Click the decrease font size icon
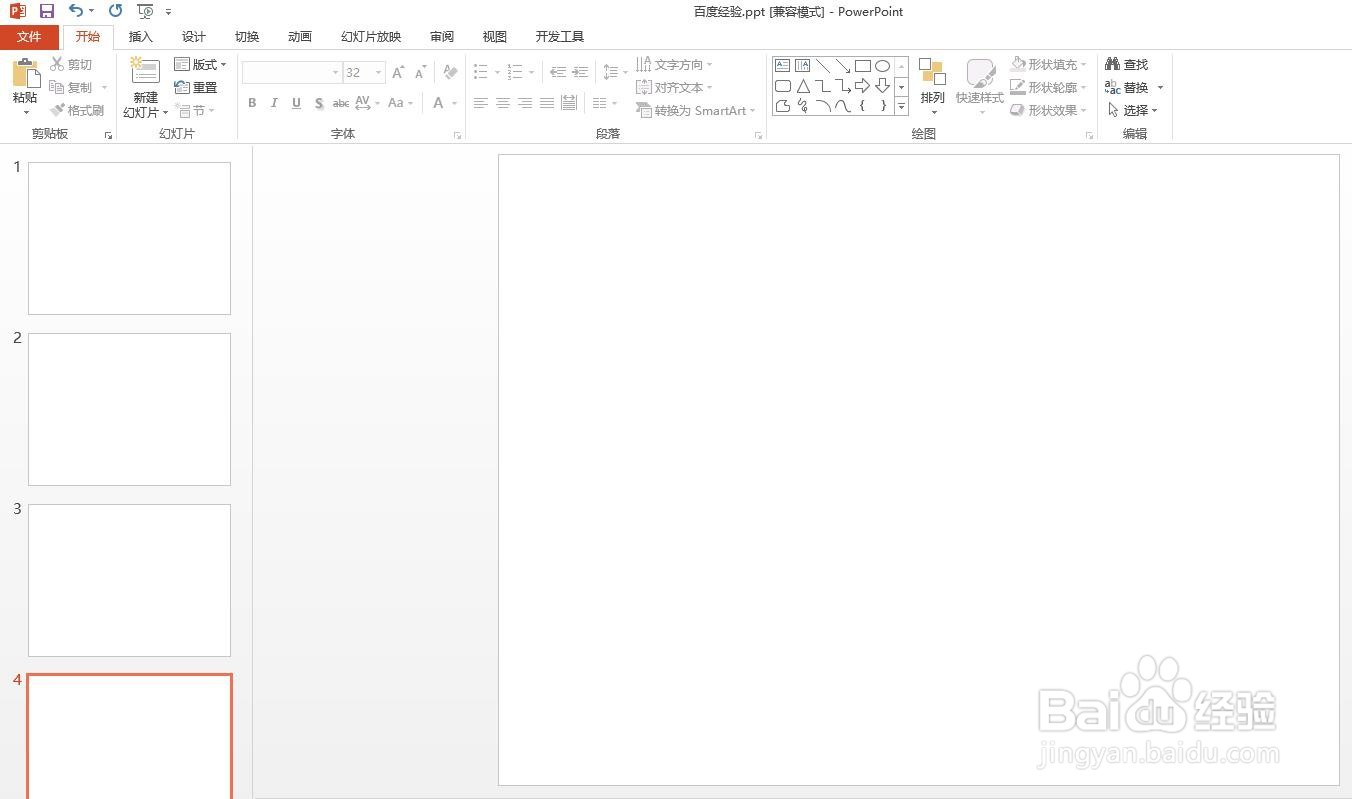 (x=420, y=72)
